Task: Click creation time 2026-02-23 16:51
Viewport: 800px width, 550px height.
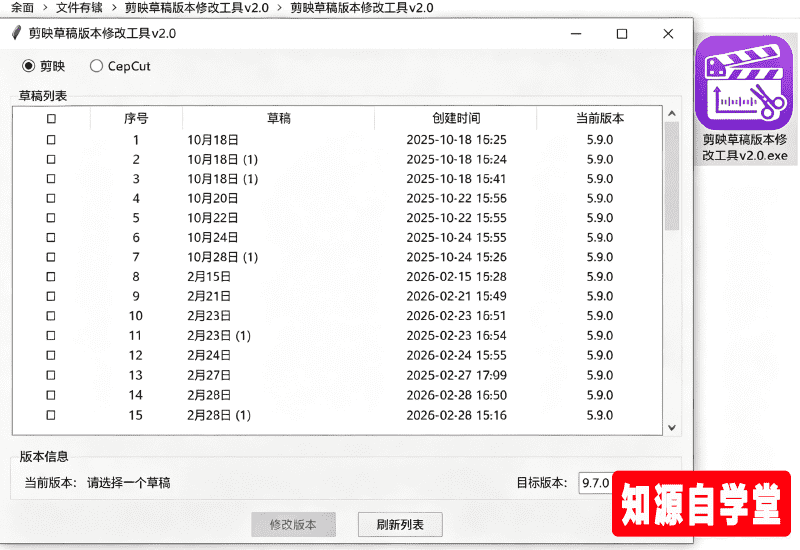Action: coord(456,316)
